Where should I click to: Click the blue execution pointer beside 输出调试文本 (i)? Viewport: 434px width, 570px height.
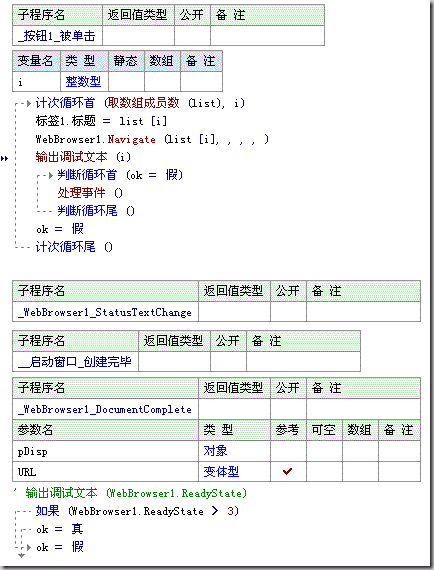[4, 158]
